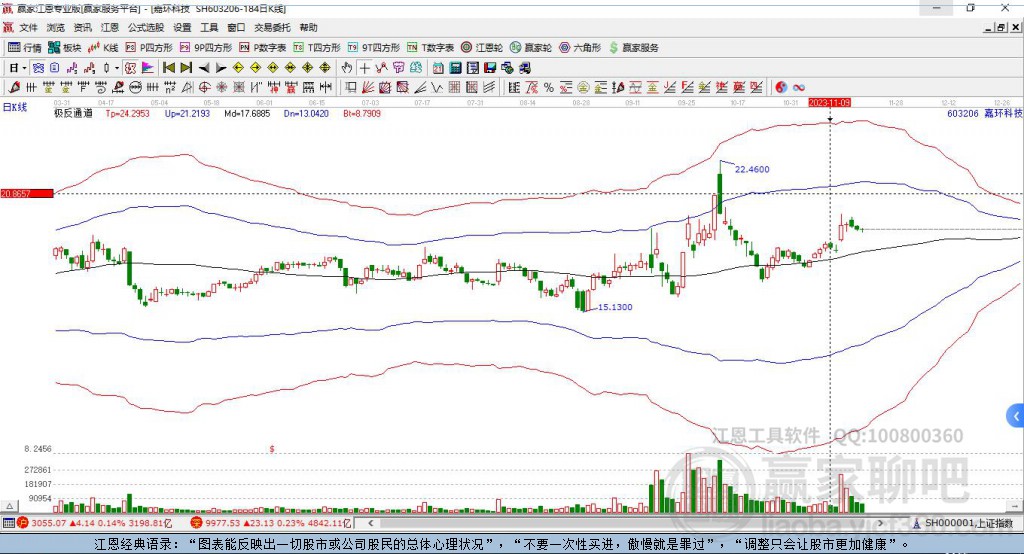
Task: Click the red pencil drawing icon
Action: 14,88
